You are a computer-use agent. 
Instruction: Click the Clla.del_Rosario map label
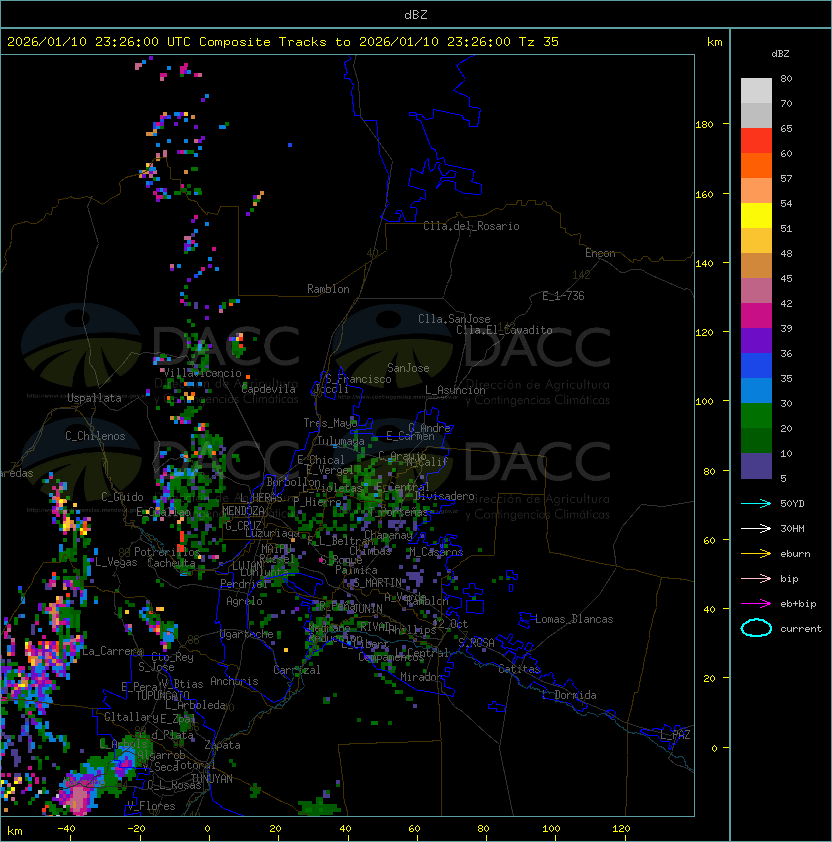pyautogui.click(x=471, y=226)
